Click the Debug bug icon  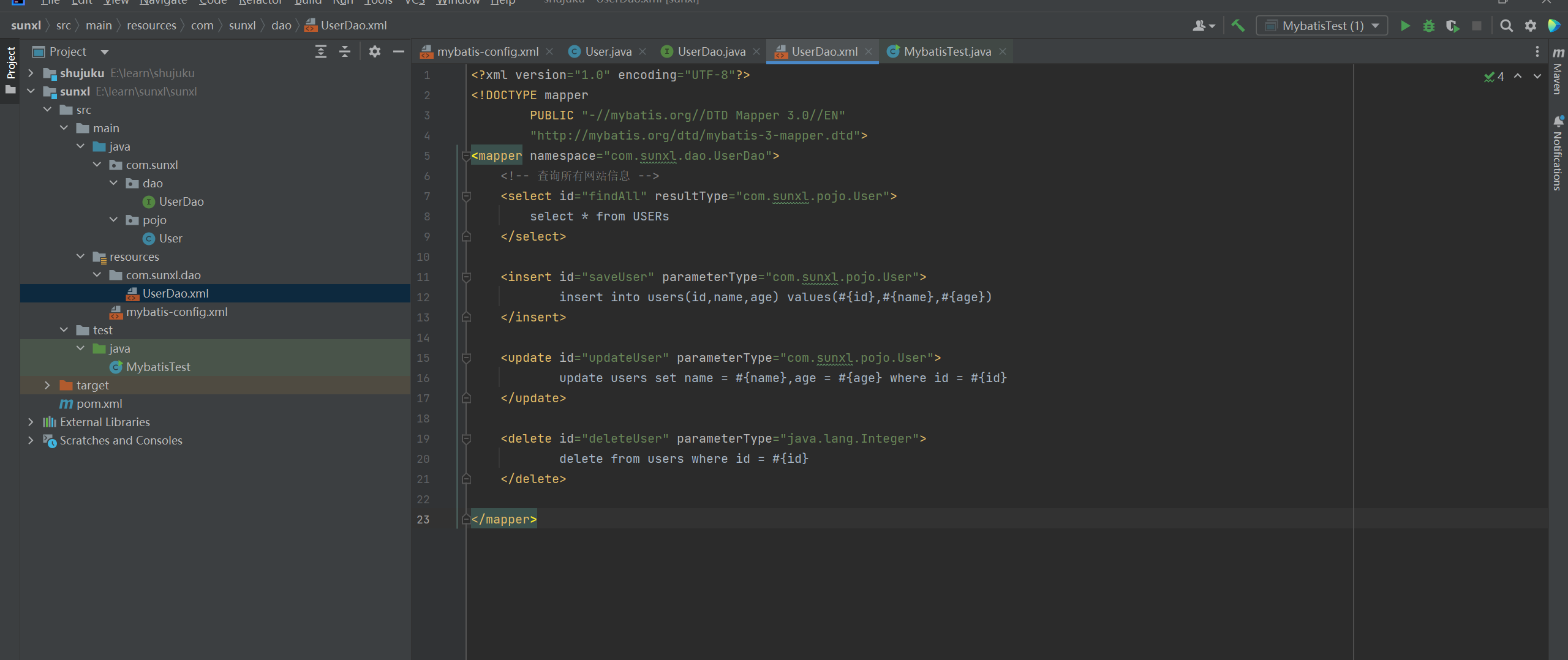click(x=1428, y=26)
